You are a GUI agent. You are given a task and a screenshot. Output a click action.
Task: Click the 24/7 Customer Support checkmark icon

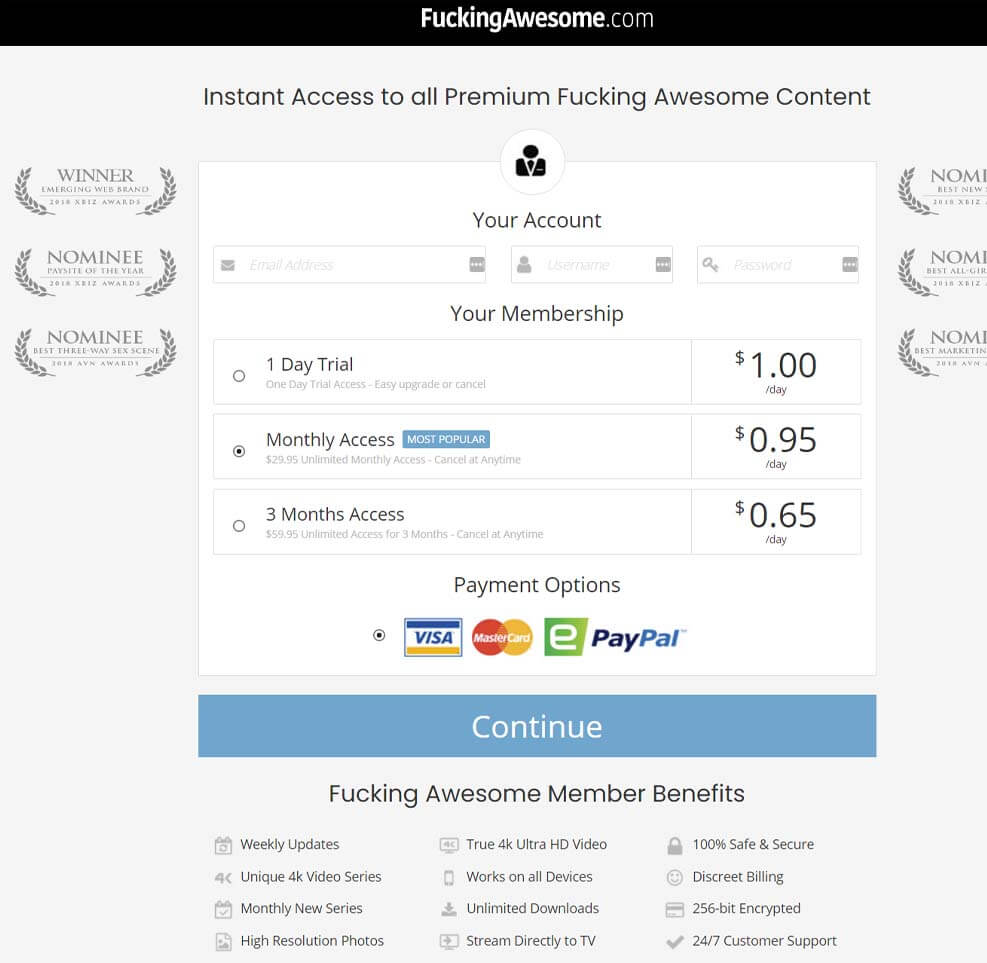675,942
